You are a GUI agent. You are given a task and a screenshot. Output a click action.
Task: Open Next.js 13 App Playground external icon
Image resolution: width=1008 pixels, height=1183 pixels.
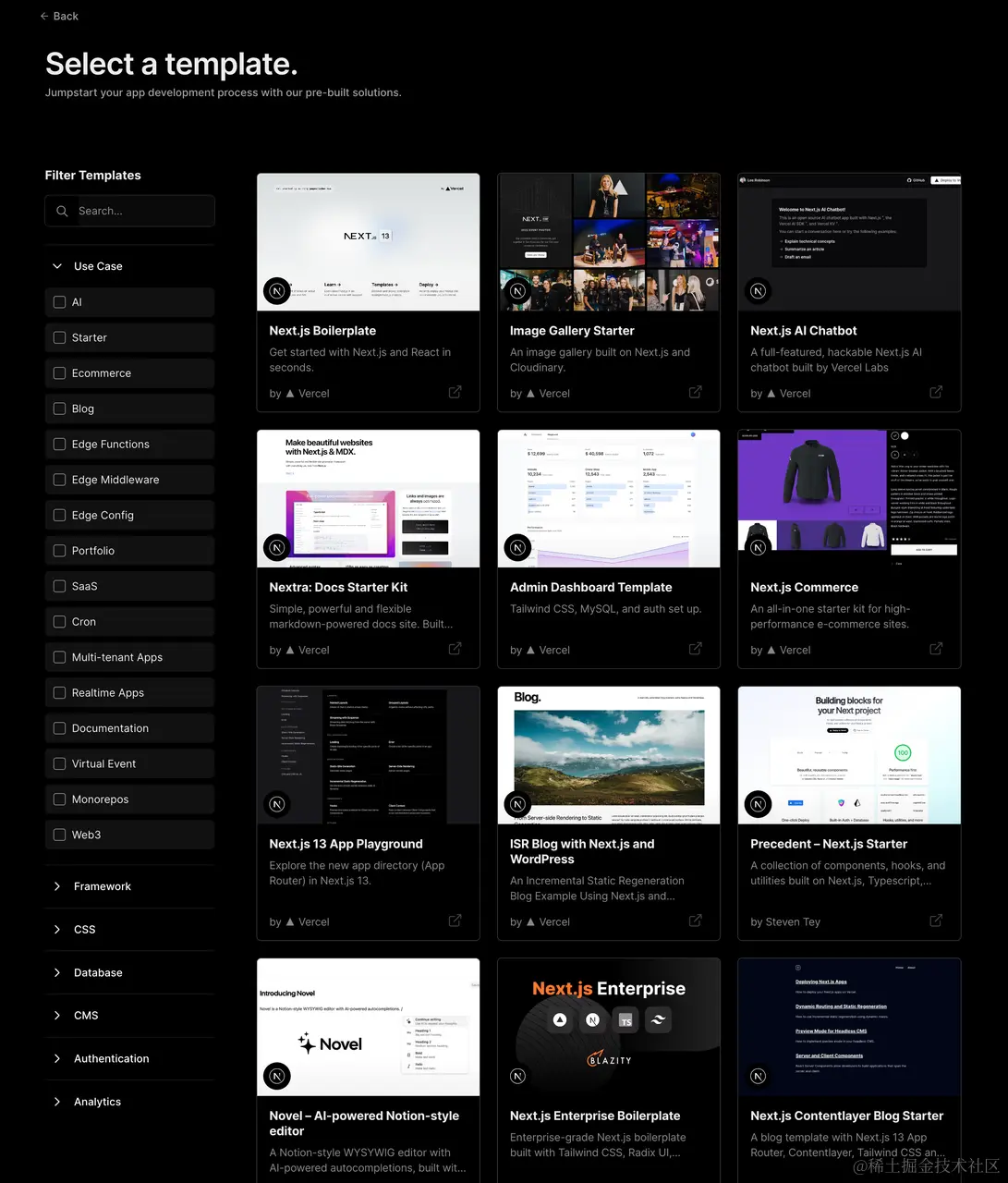pyautogui.click(x=455, y=921)
